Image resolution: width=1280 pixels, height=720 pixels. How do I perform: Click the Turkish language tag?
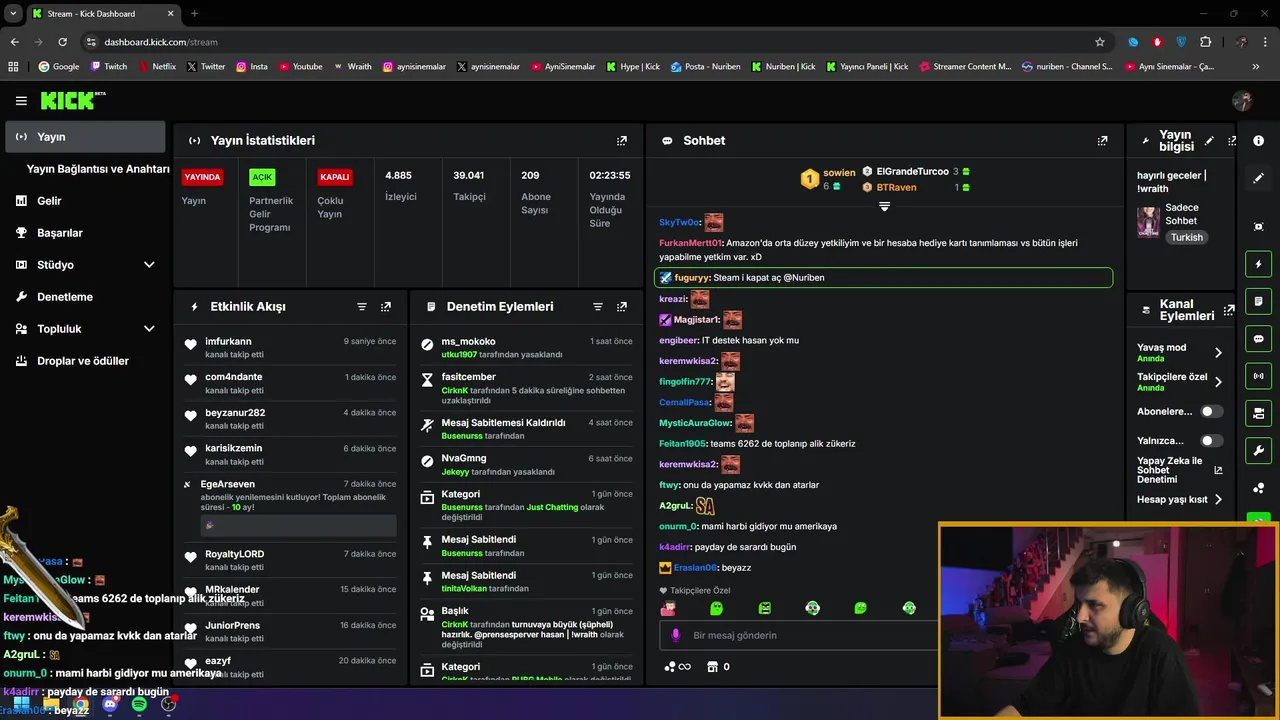tap(1187, 237)
